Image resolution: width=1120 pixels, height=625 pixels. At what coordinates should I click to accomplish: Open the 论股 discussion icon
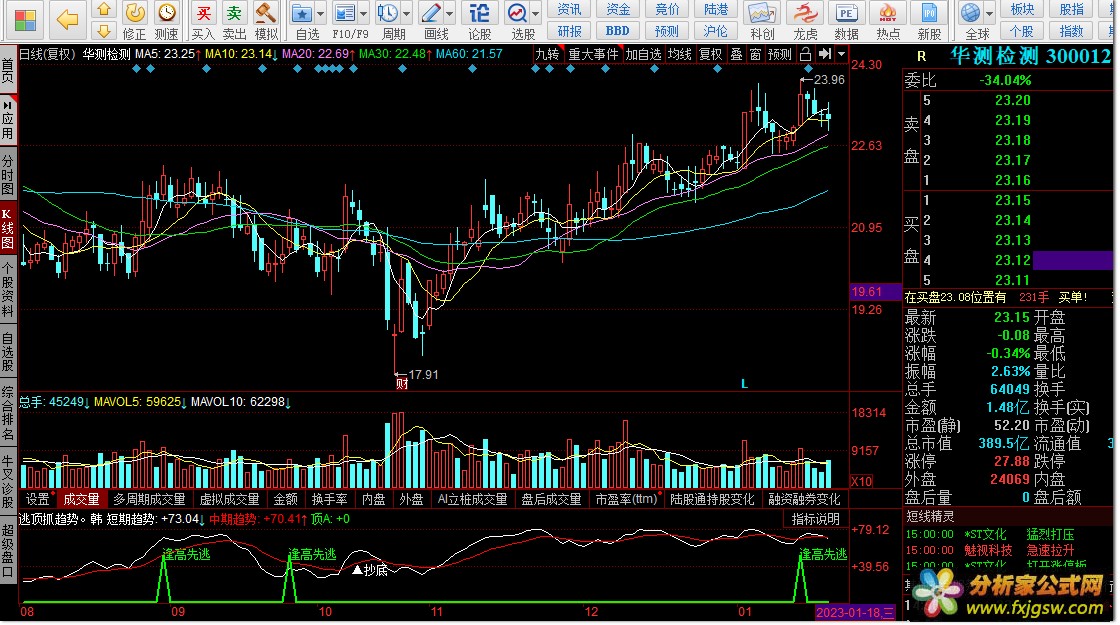click(x=479, y=13)
